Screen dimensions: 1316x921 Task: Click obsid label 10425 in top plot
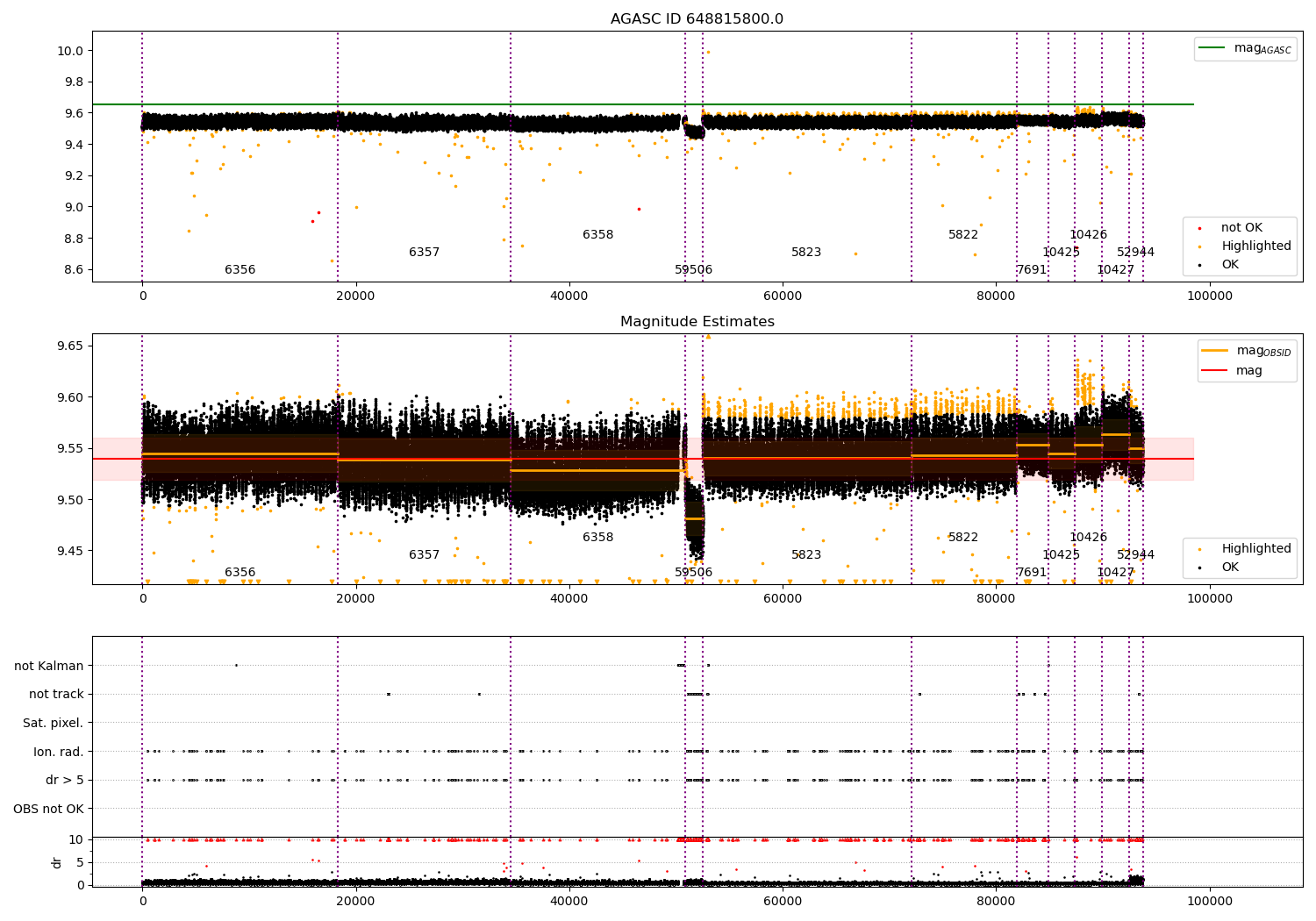click(x=1061, y=253)
